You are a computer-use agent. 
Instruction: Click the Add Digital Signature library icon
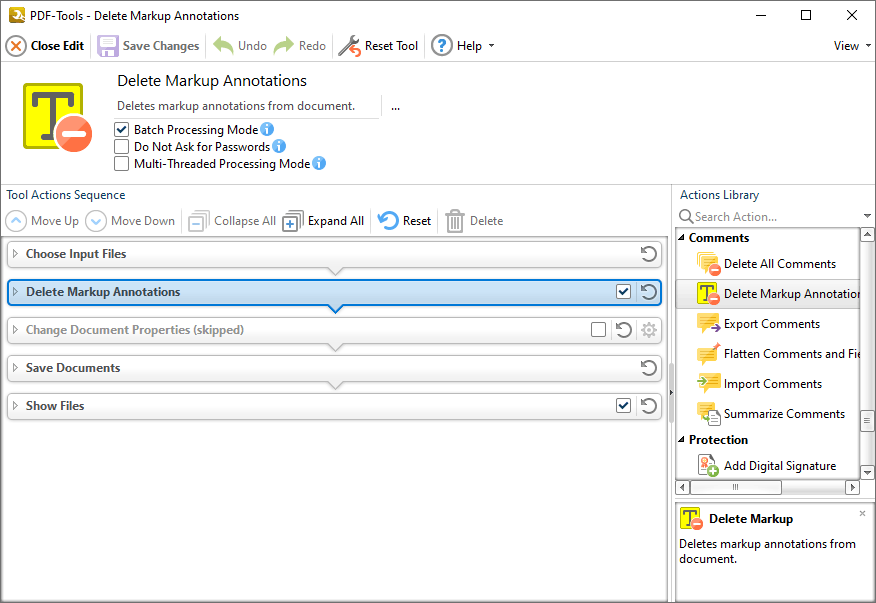[x=708, y=466]
